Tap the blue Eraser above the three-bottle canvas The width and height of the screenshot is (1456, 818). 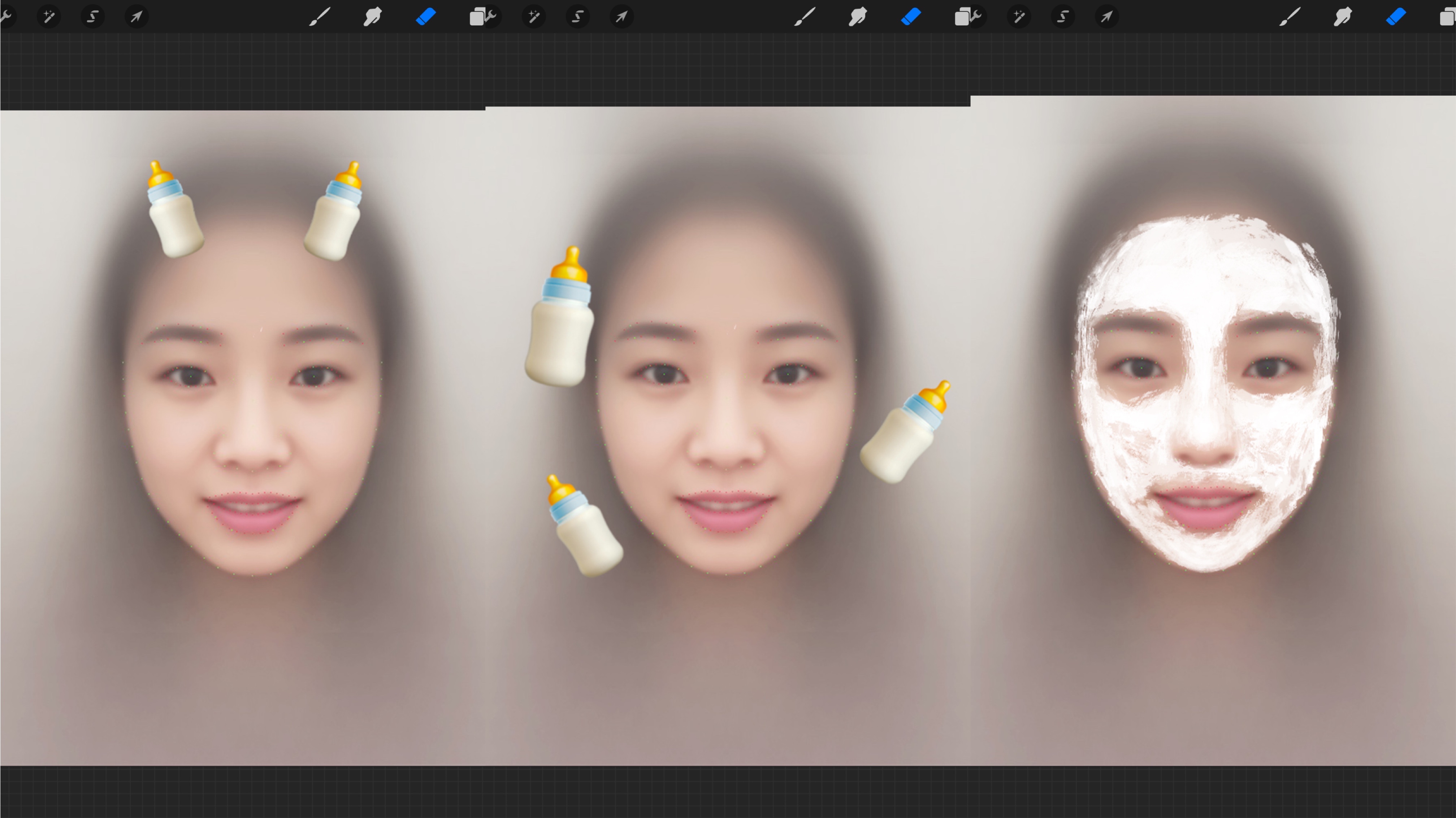pyautogui.click(x=911, y=17)
